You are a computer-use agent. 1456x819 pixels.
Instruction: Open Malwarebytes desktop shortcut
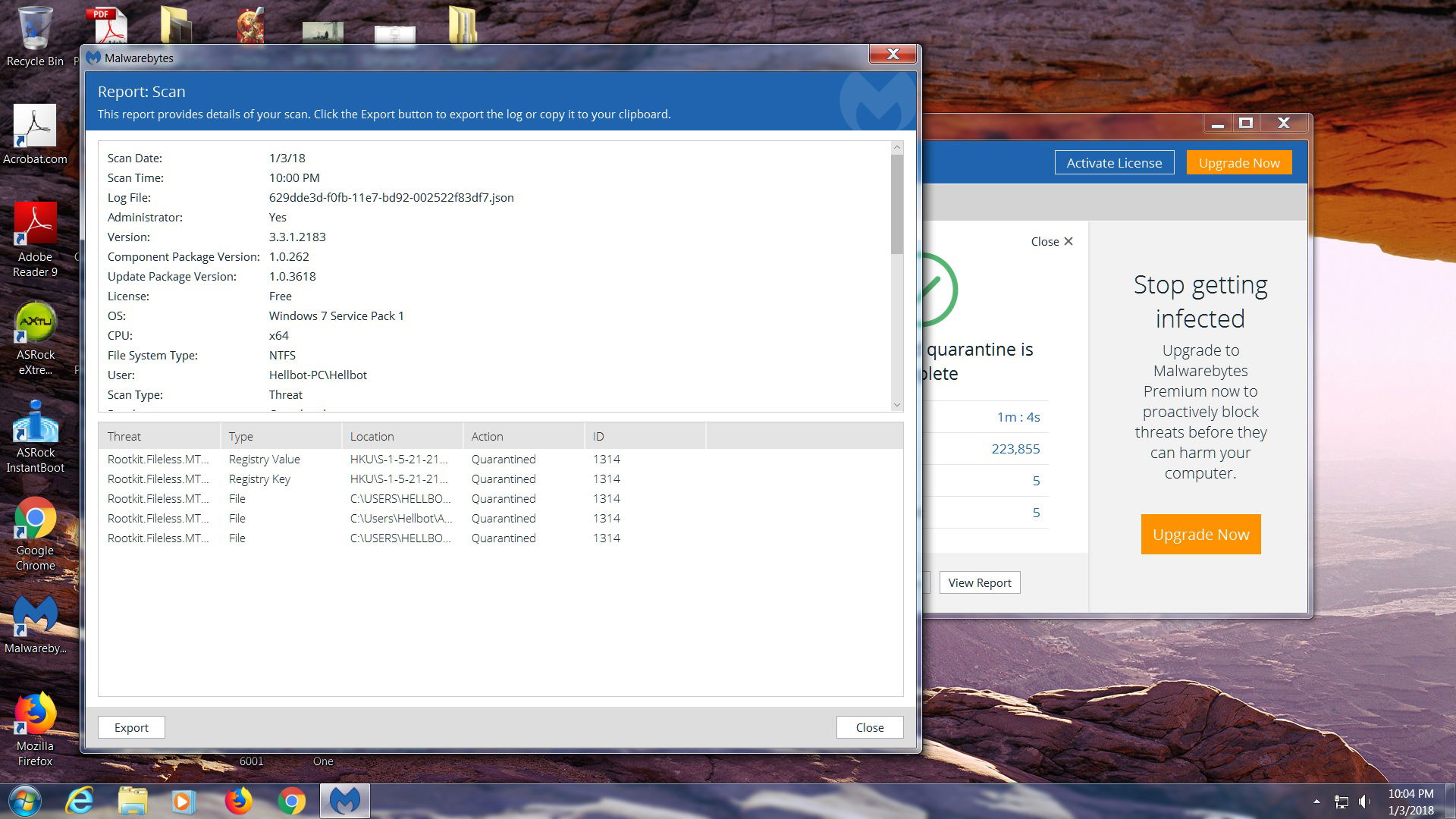click(35, 624)
